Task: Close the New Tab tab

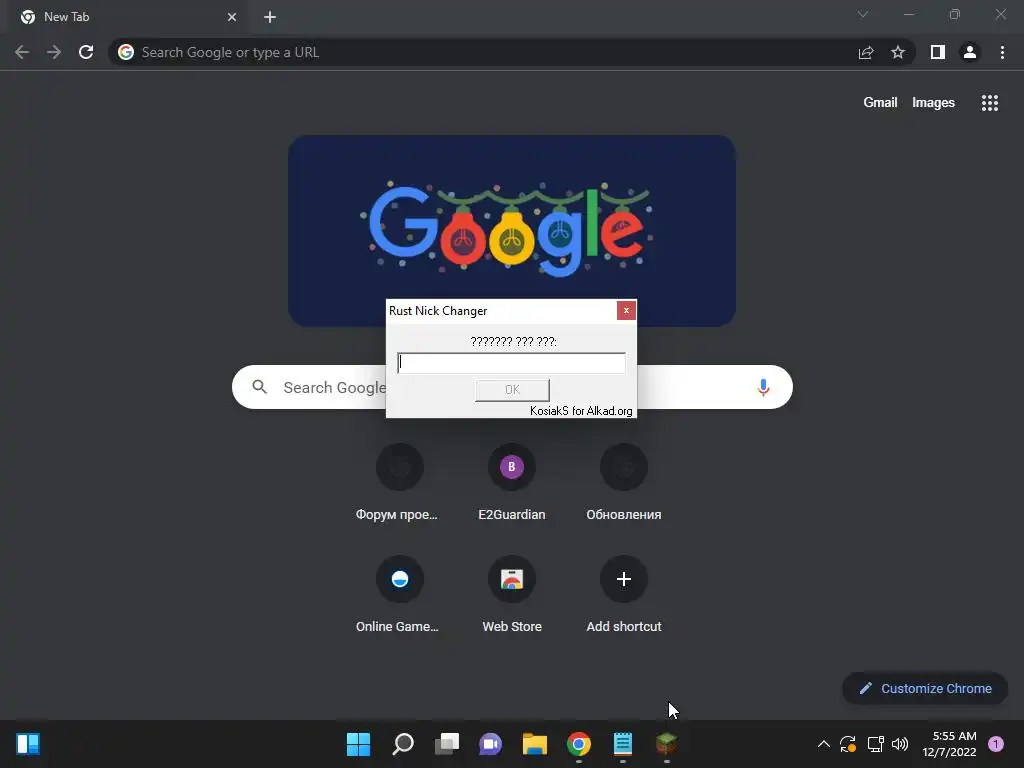Action: point(232,17)
